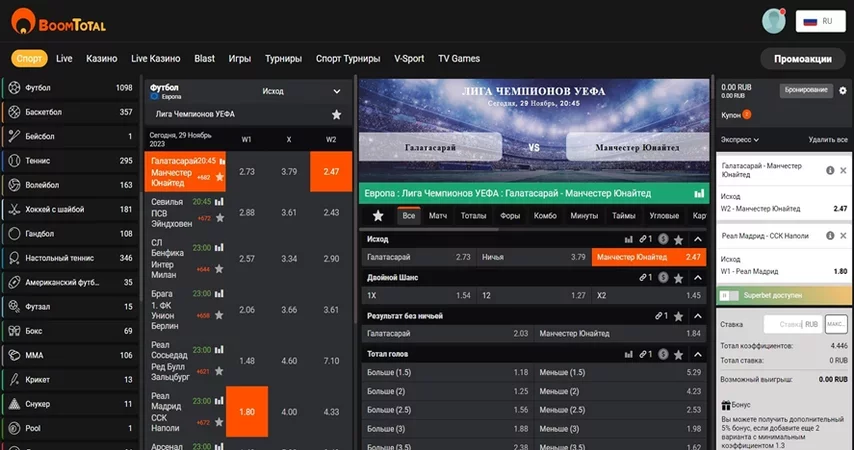Select the Pool ball icon
Screen dimensions: 854x450
15,428
